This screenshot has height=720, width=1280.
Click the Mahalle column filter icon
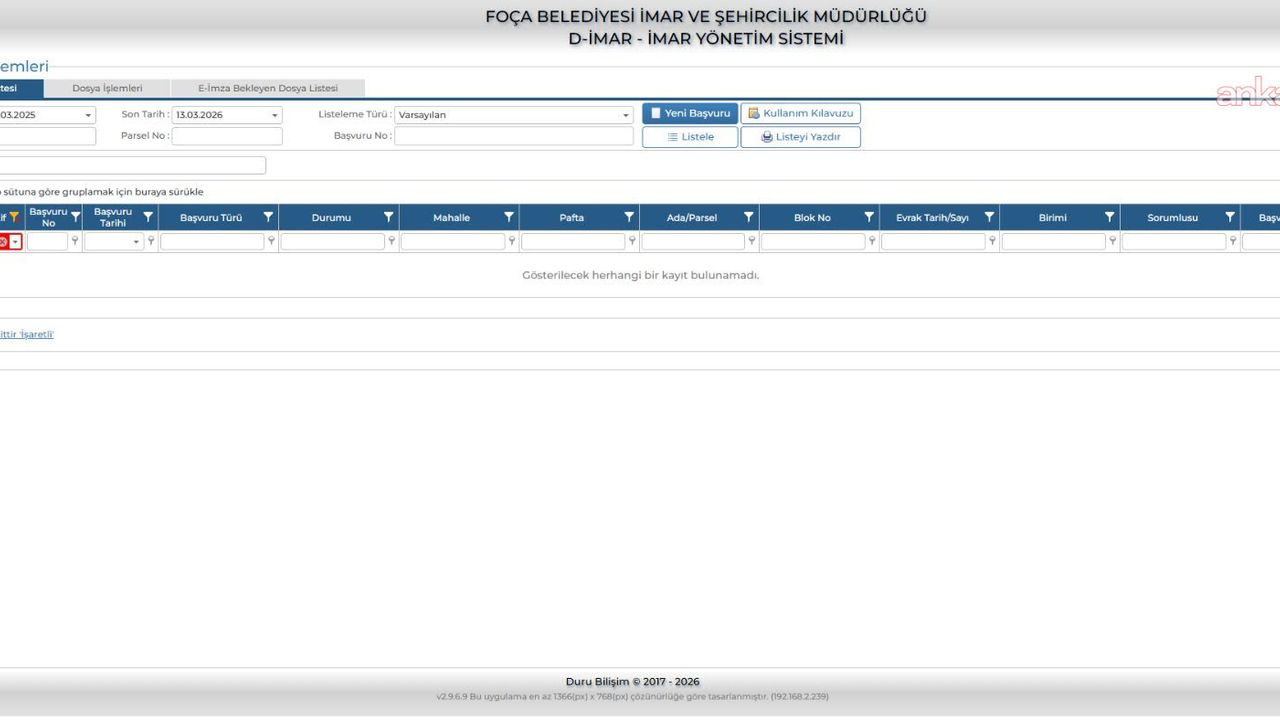[509, 217]
